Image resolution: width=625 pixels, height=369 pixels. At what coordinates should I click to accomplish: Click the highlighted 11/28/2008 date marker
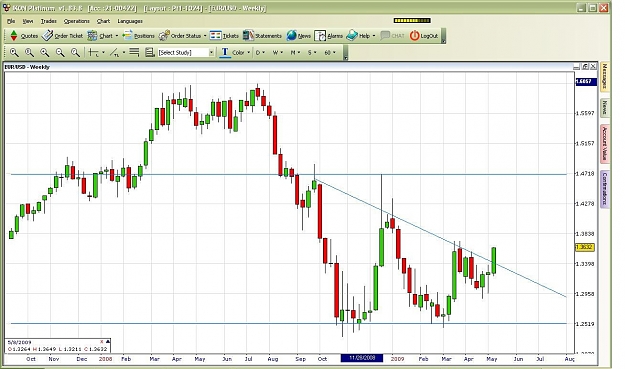click(362, 358)
